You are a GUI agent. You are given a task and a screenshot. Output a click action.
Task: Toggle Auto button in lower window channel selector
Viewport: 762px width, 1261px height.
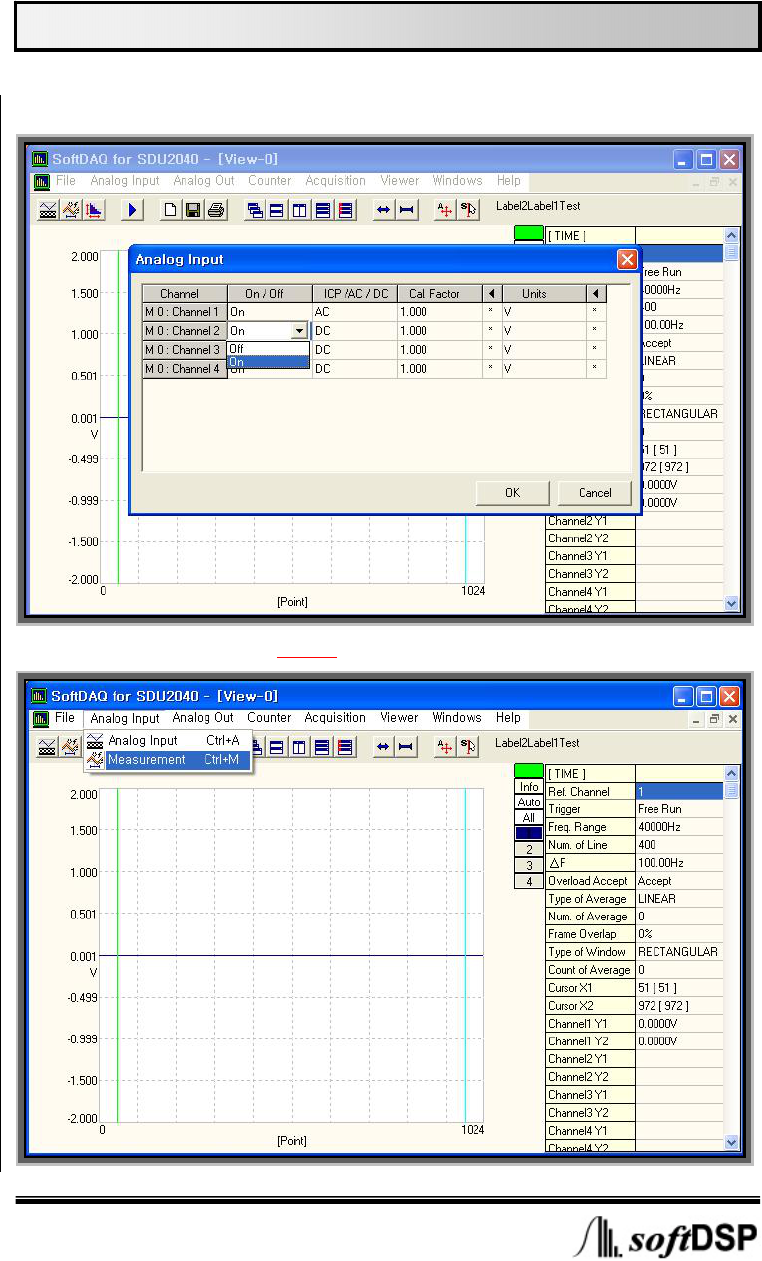click(529, 802)
